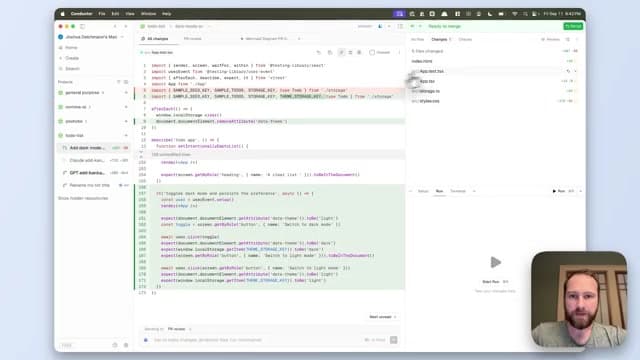Click the copy icon in diff toolbar
Image resolution: width=640 pixels, height=360 pixels.
(330, 53)
